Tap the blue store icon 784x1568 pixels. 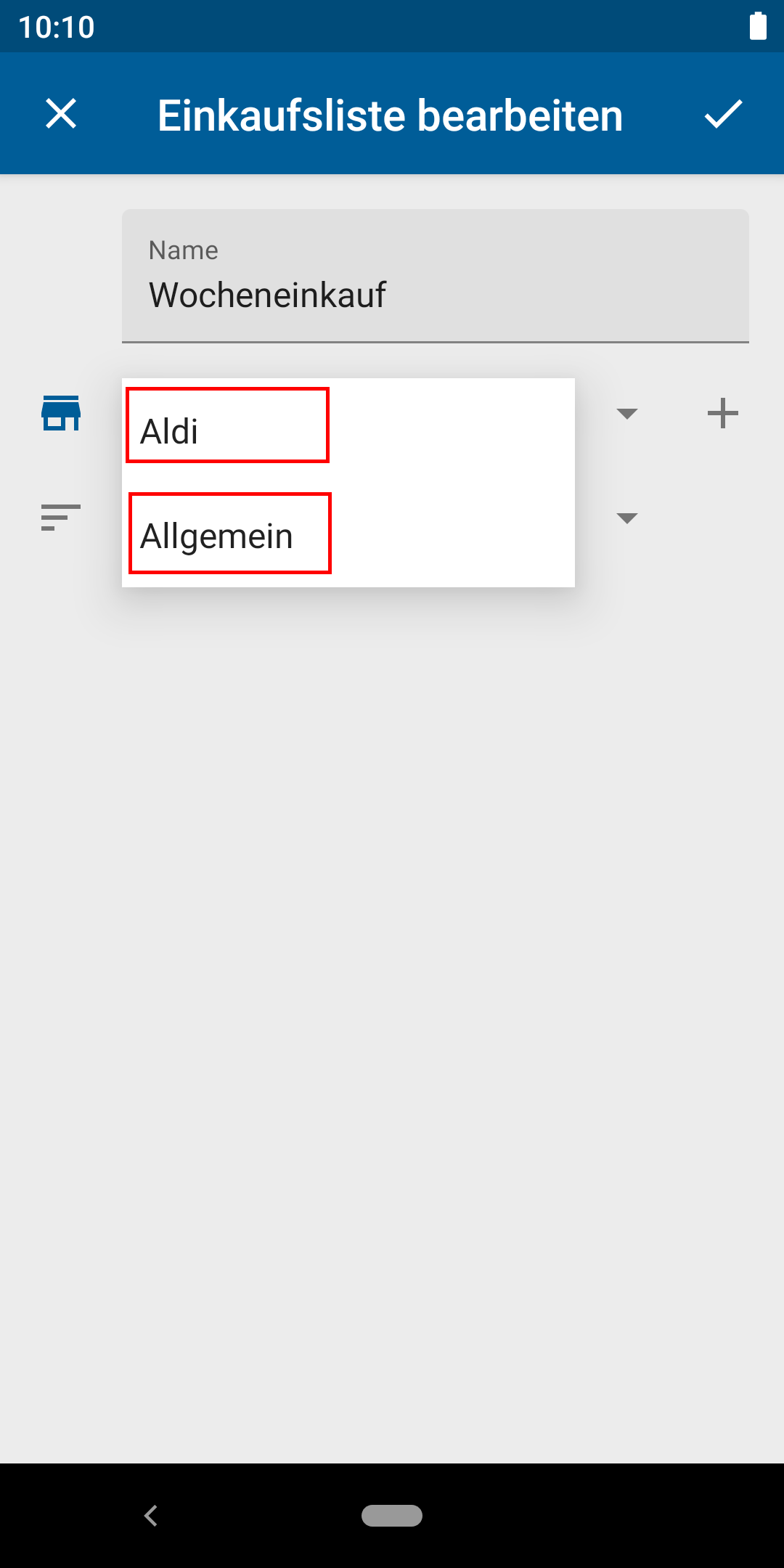(x=61, y=413)
